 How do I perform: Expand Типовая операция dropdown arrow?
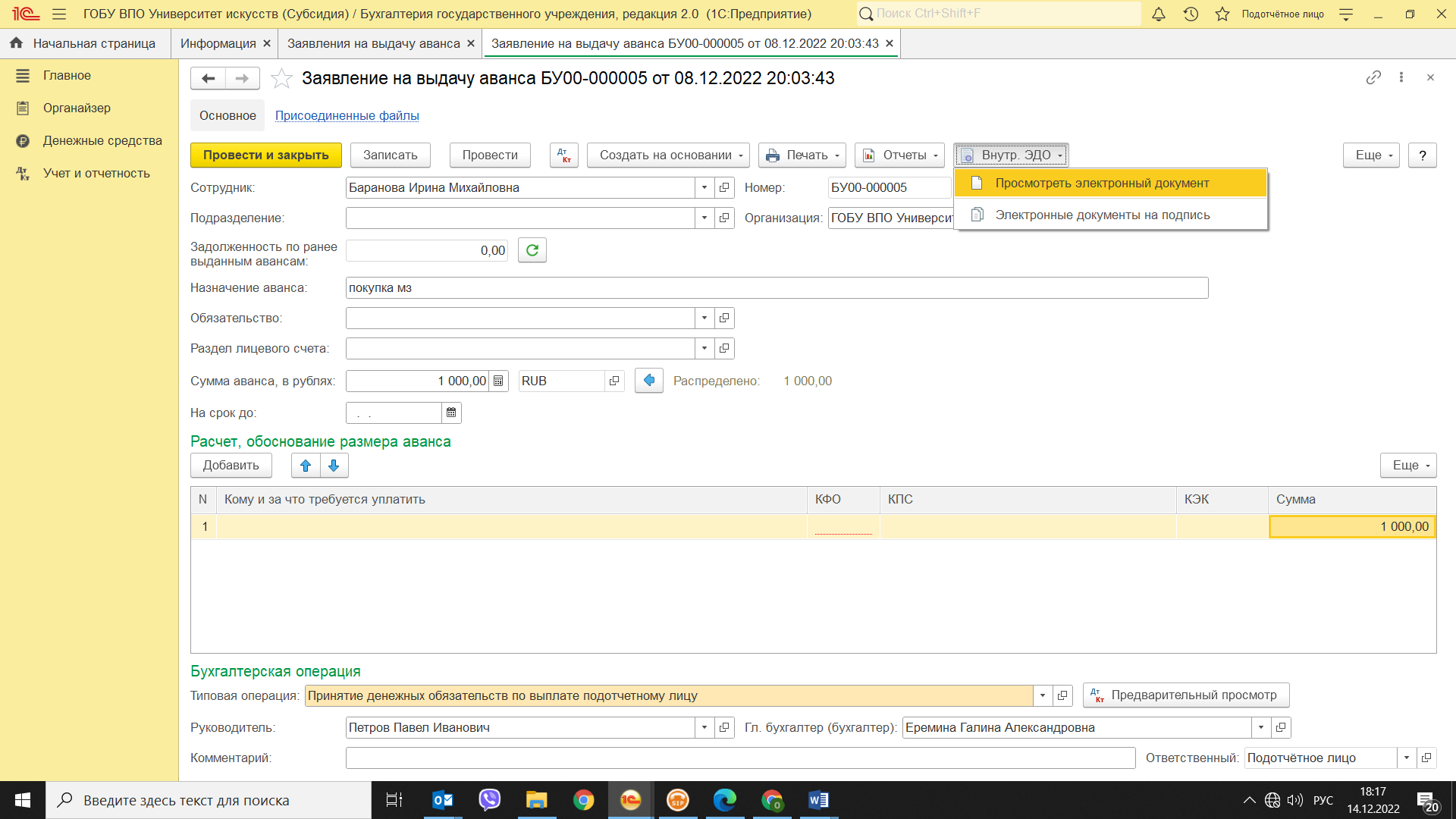(1043, 695)
